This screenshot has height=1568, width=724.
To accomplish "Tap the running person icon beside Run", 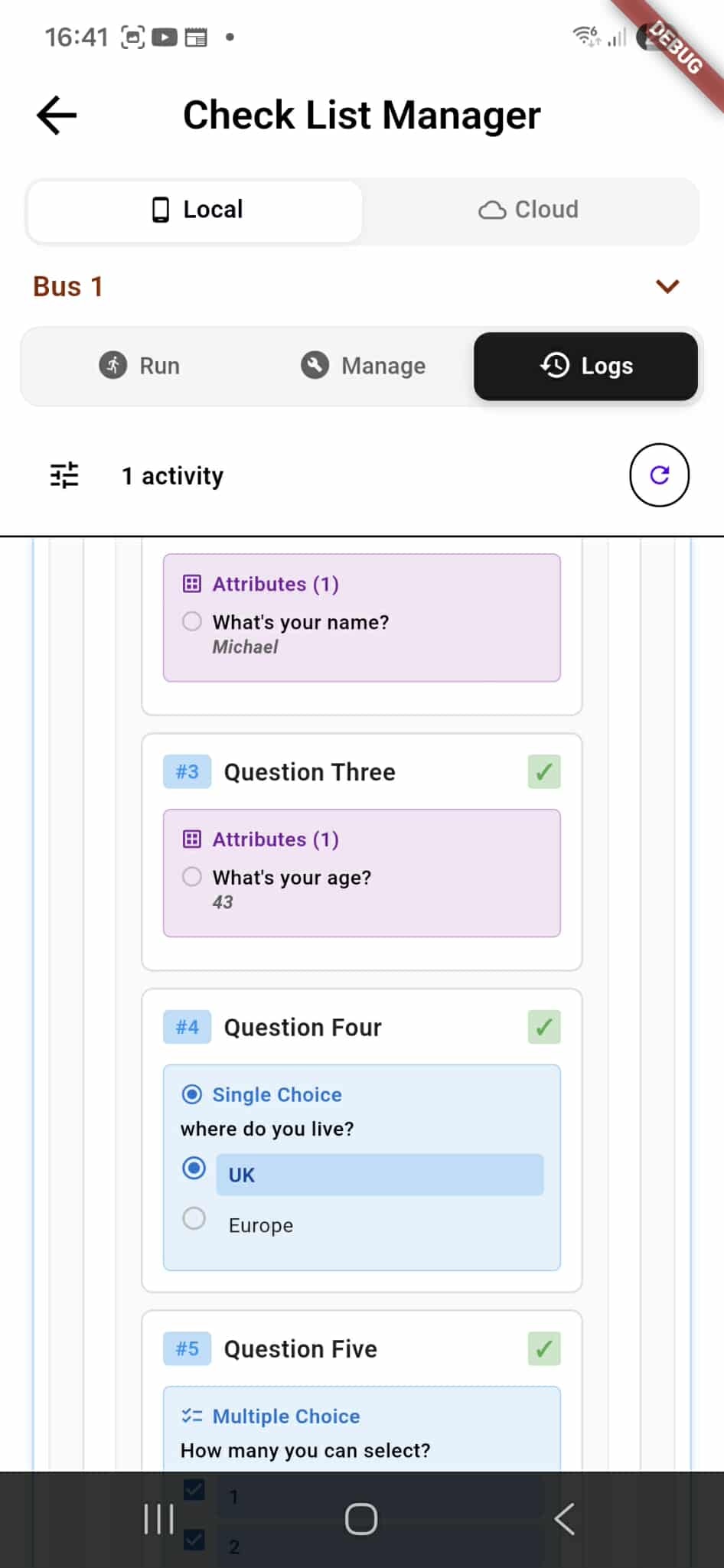I will (x=112, y=366).
